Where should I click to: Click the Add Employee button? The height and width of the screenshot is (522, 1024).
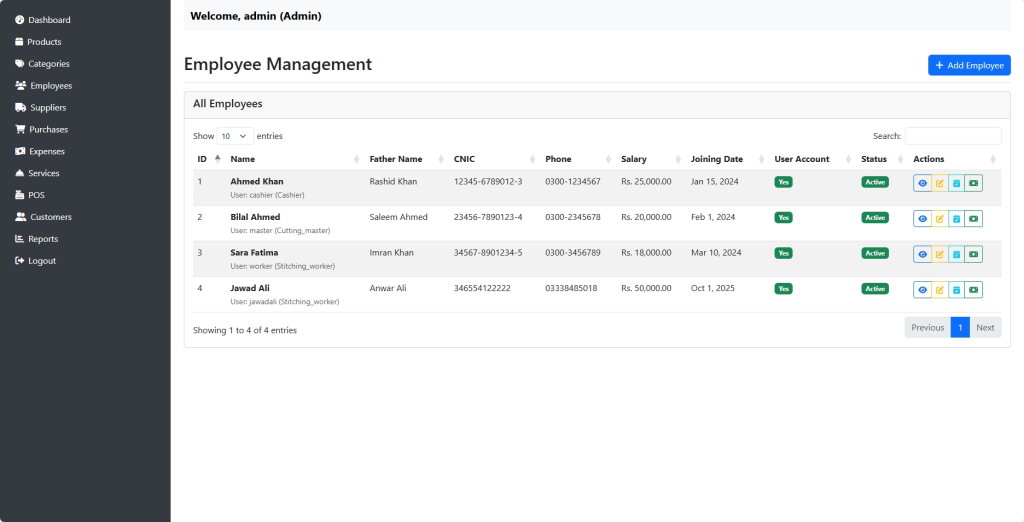point(969,65)
